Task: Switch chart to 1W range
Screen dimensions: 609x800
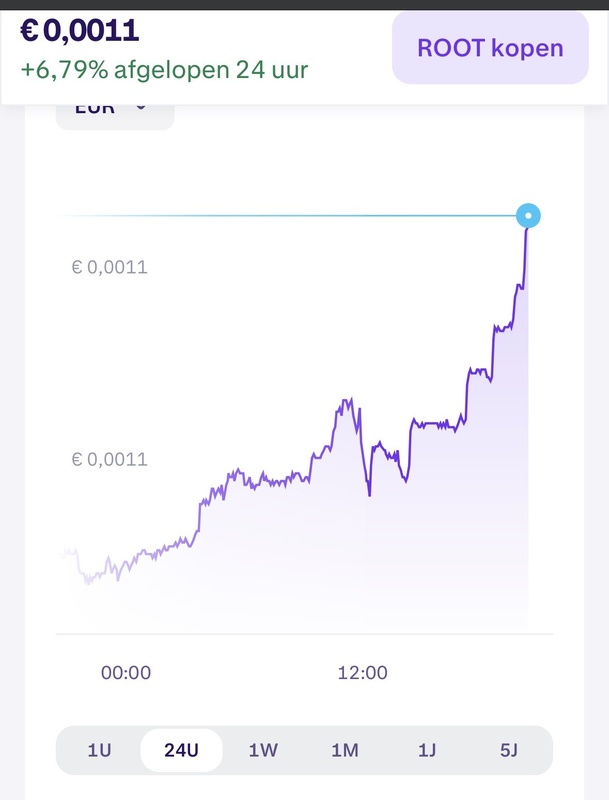Action: point(263,751)
